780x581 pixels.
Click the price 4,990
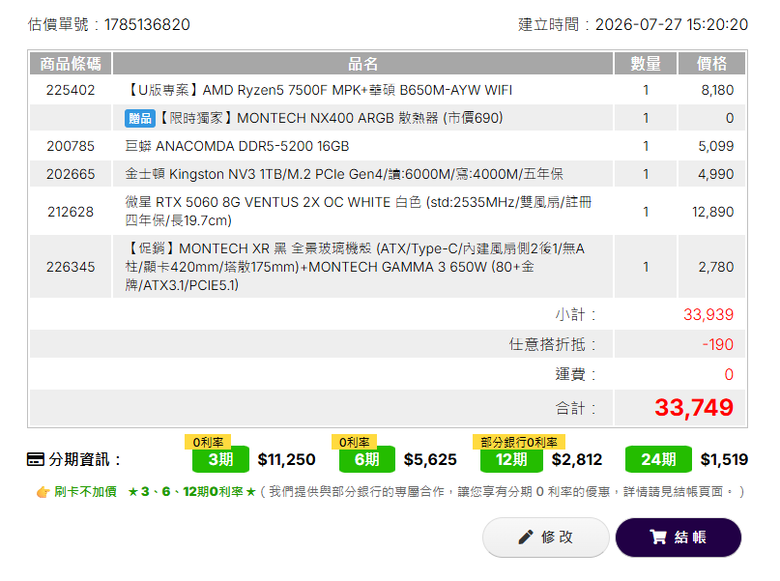point(716,174)
